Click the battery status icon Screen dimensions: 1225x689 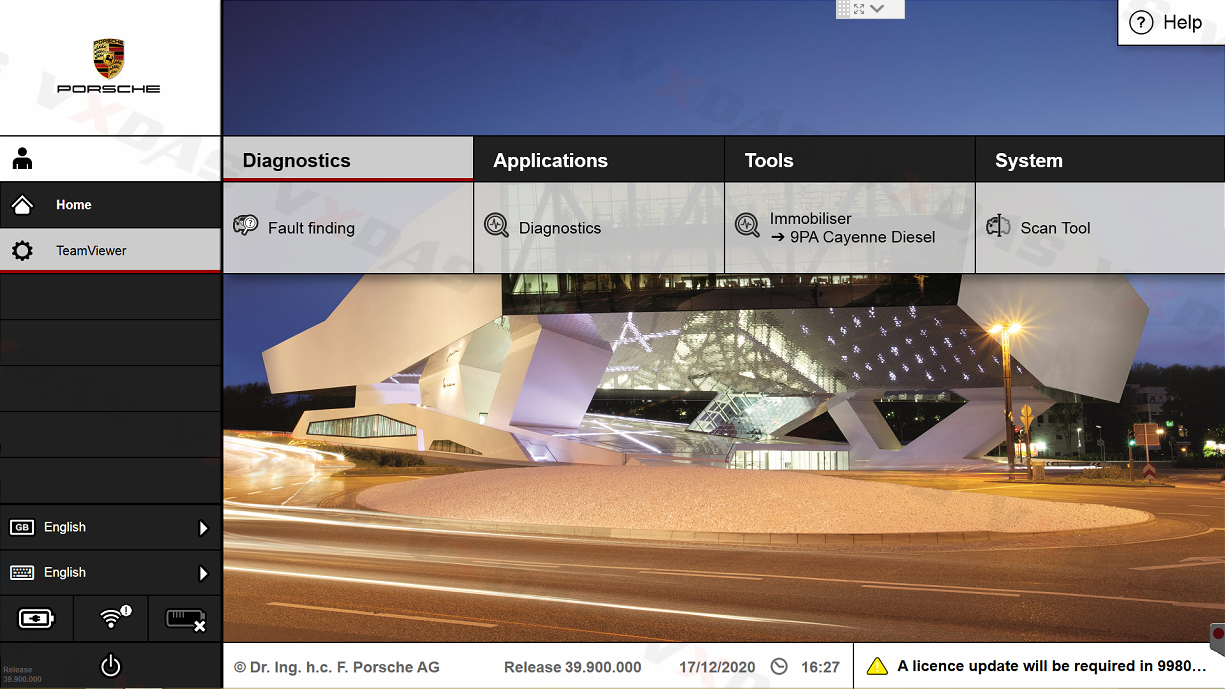pyautogui.click(x=37, y=619)
